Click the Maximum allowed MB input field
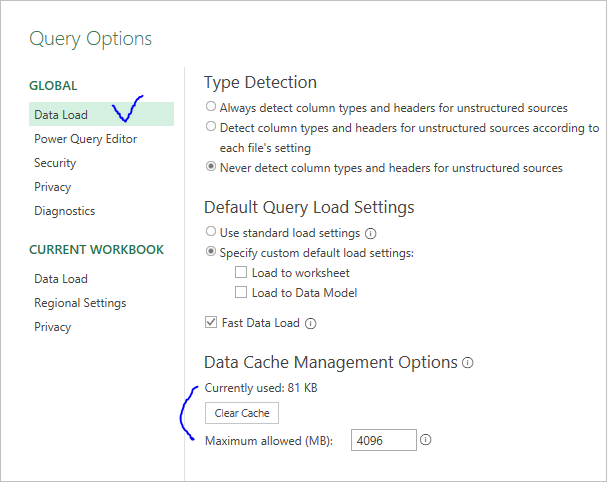Viewport: 607px width, 482px height. [382, 440]
